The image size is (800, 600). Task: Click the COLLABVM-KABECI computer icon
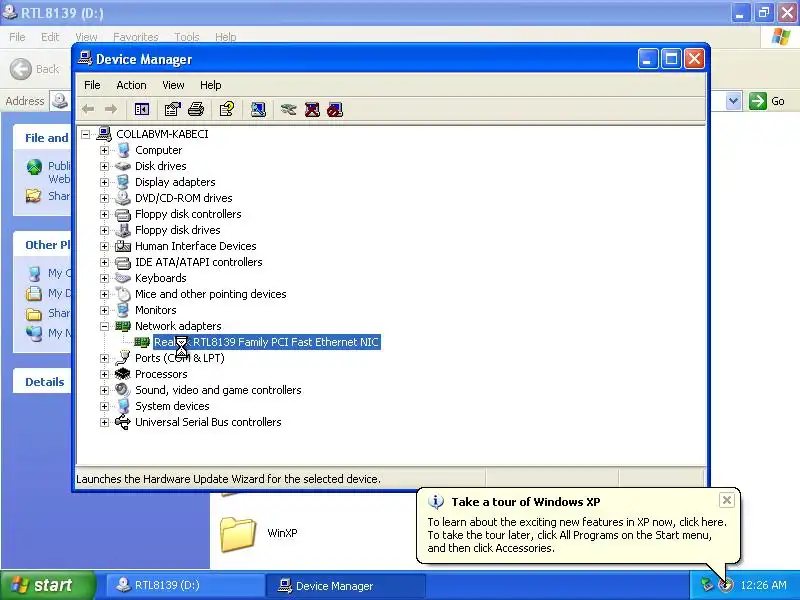[104, 134]
